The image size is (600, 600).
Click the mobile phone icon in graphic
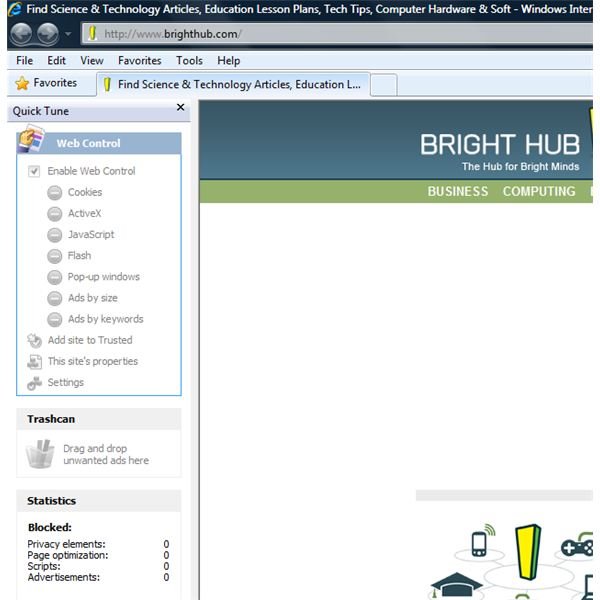tap(483, 540)
